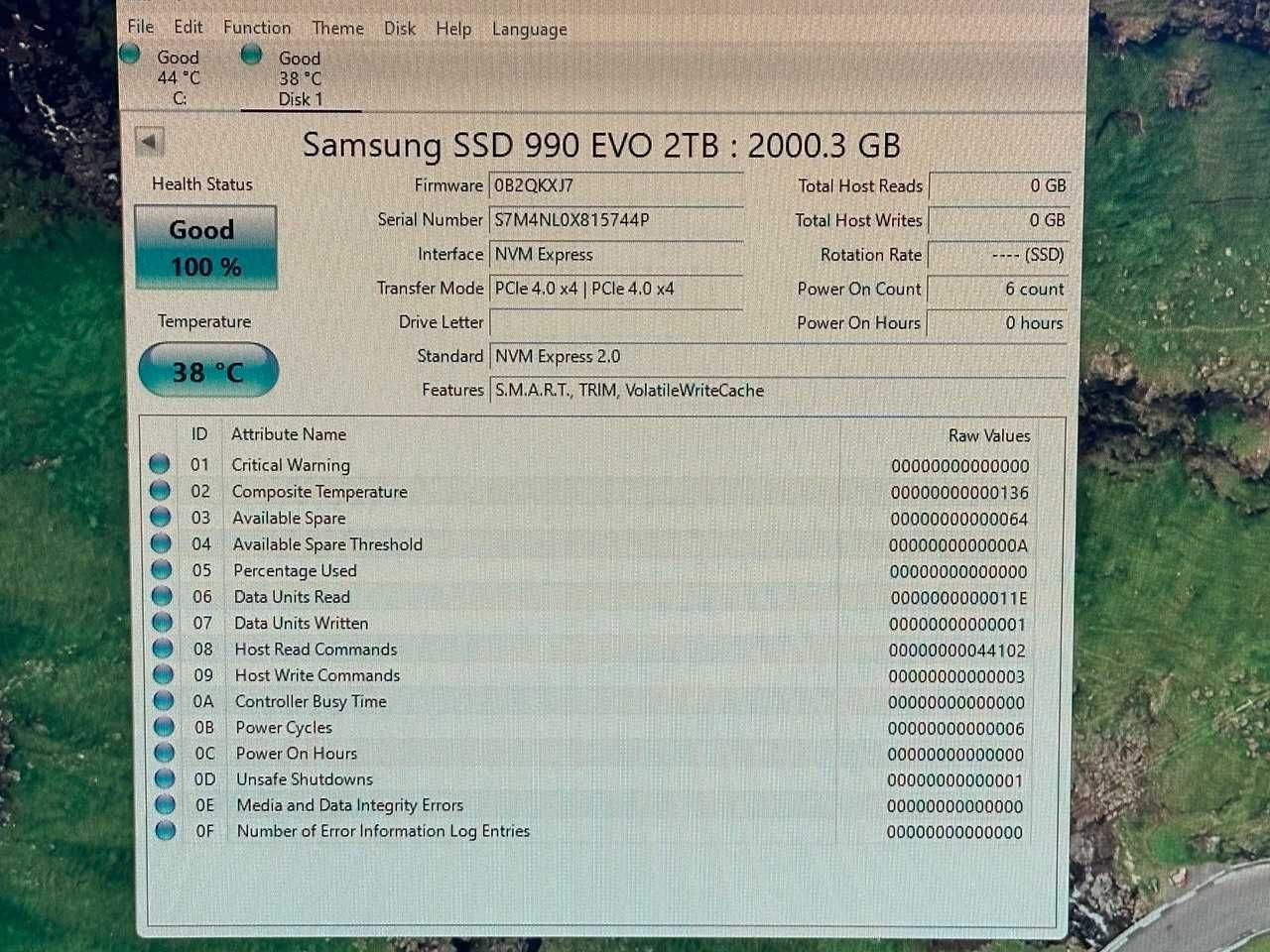Click the status orb for Controller Busy Time
The width and height of the screenshot is (1270, 952).
(164, 700)
